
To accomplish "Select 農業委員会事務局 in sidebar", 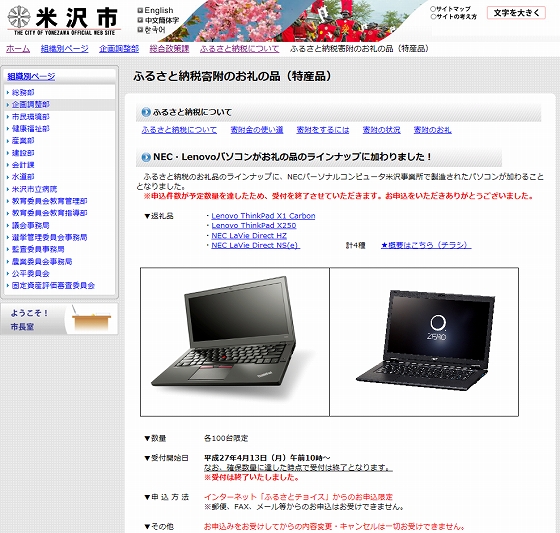I will tap(42, 261).
